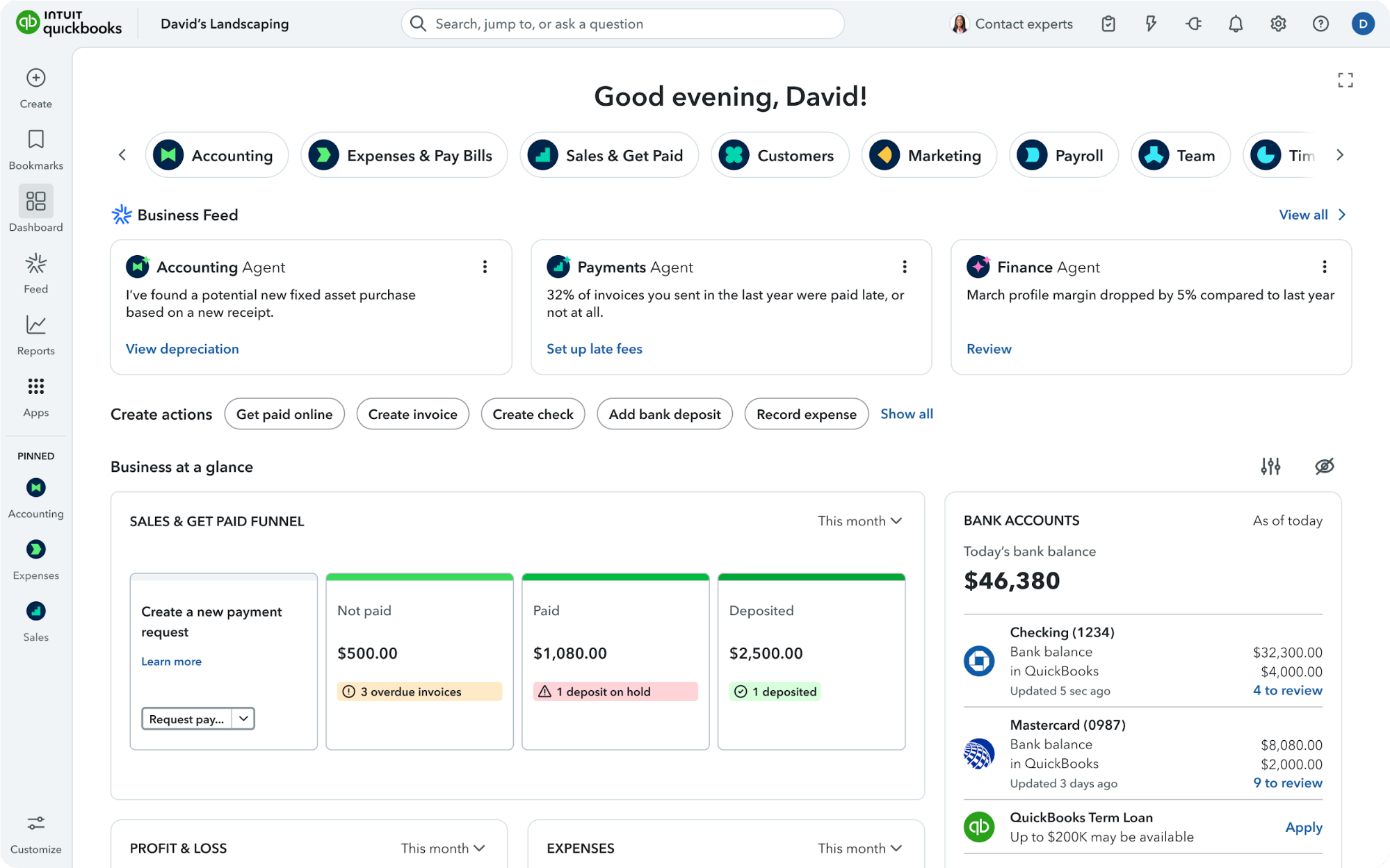The width and height of the screenshot is (1390, 868).
Task: Open Customize at the bottom sidebar
Action: [x=35, y=831]
